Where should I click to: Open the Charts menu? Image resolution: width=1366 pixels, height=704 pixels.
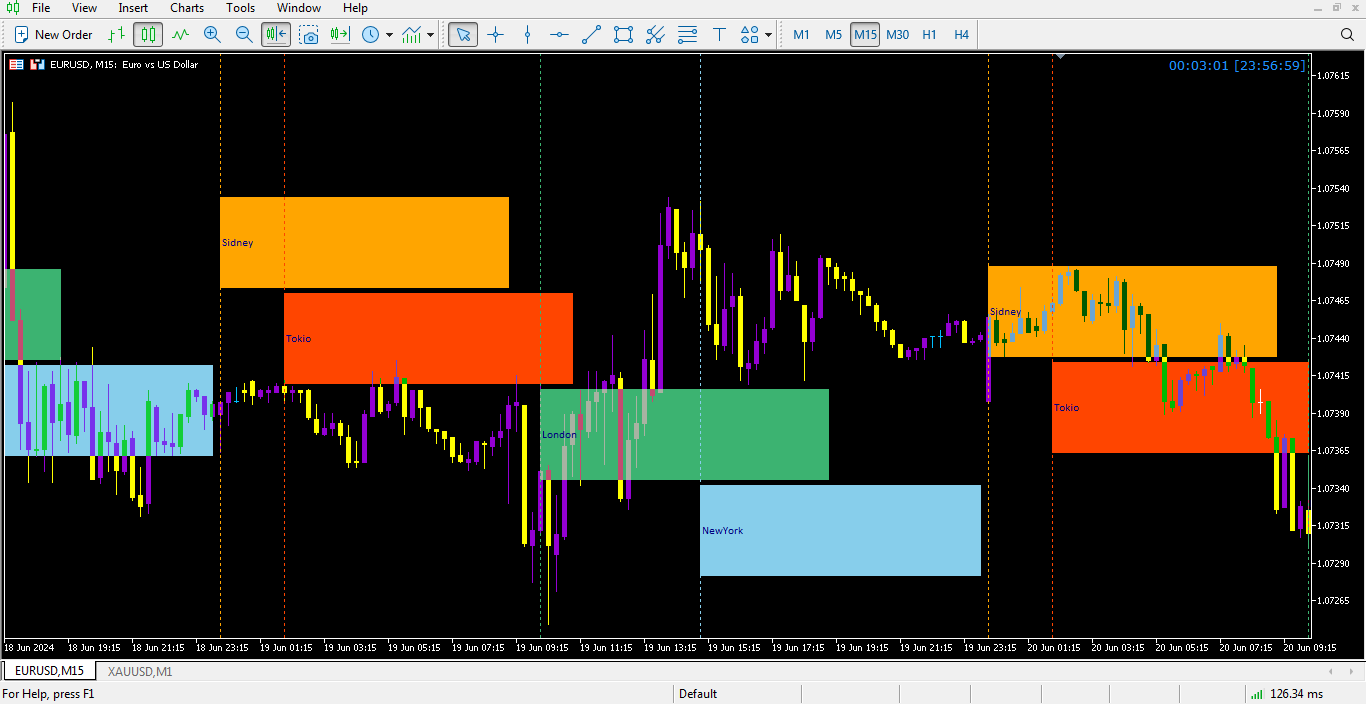pos(187,8)
